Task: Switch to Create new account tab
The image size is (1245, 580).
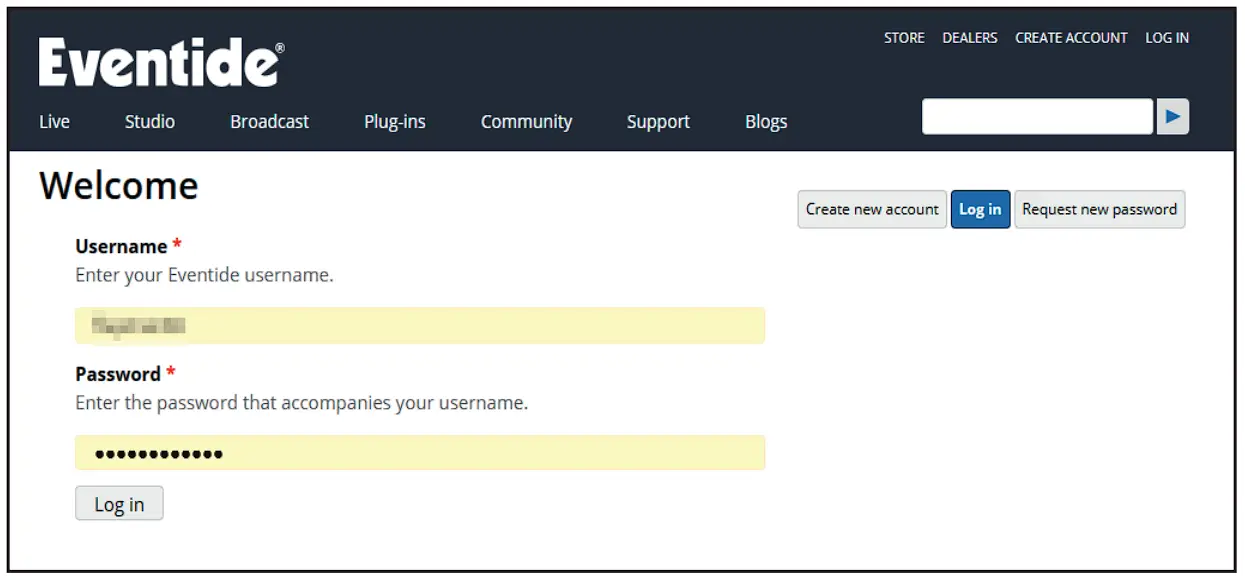Action: (872, 209)
